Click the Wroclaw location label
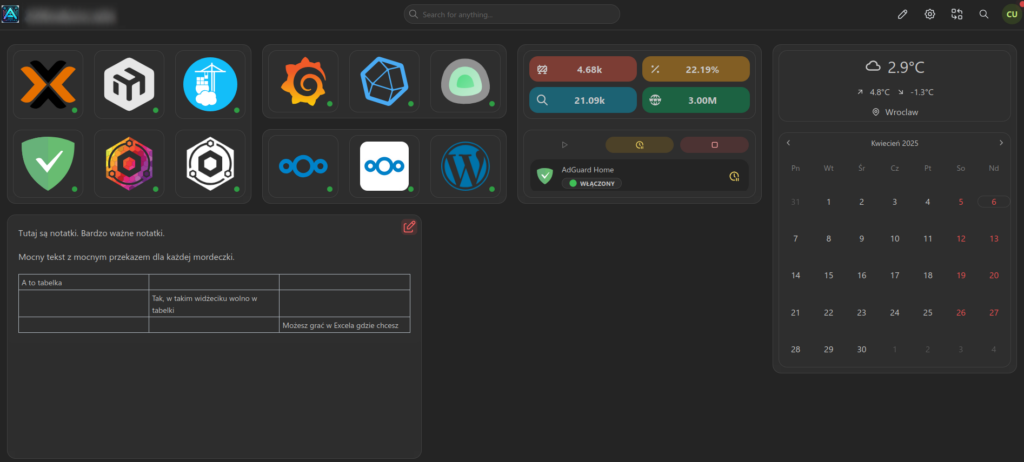This screenshot has height=462, width=1024. [901, 112]
